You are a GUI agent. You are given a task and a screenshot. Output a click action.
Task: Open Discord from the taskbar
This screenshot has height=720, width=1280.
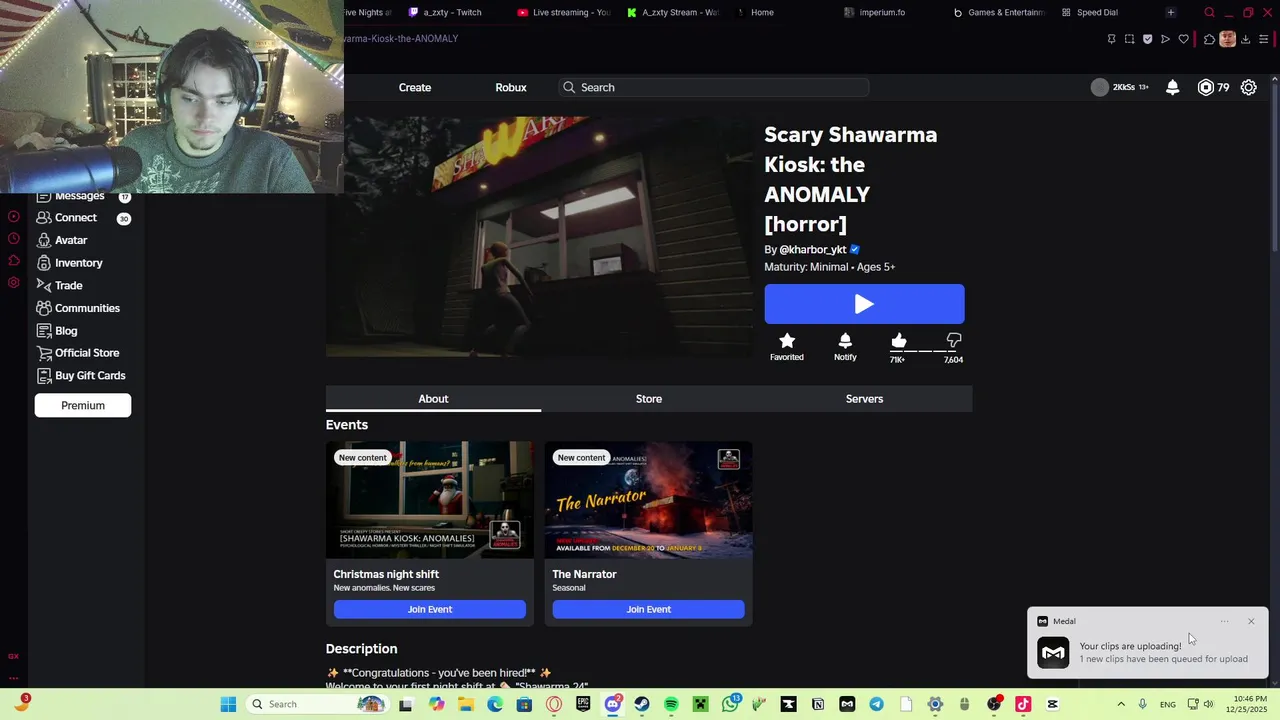coord(613,704)
